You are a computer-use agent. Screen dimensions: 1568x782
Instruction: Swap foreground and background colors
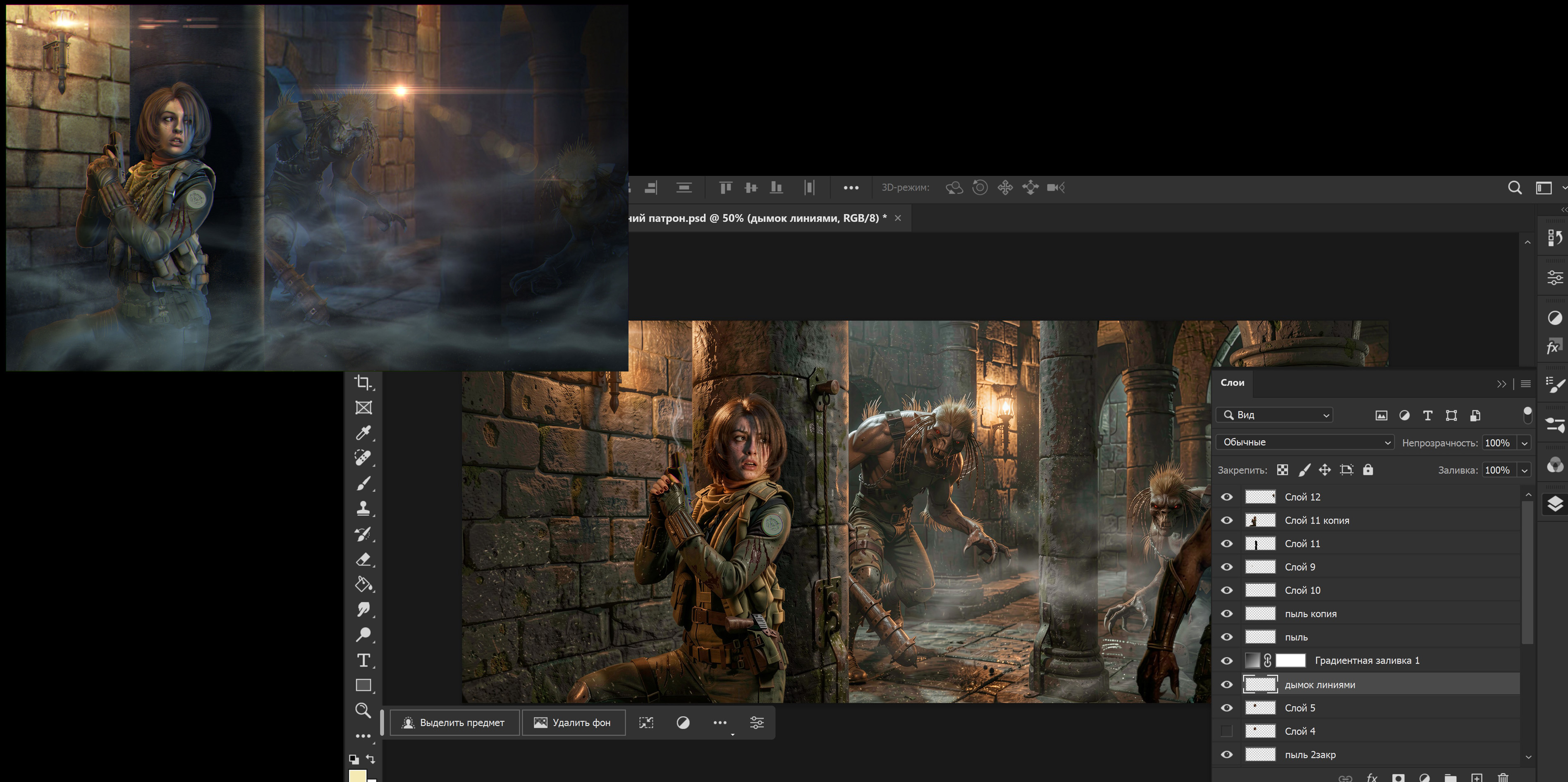(370, 759)
